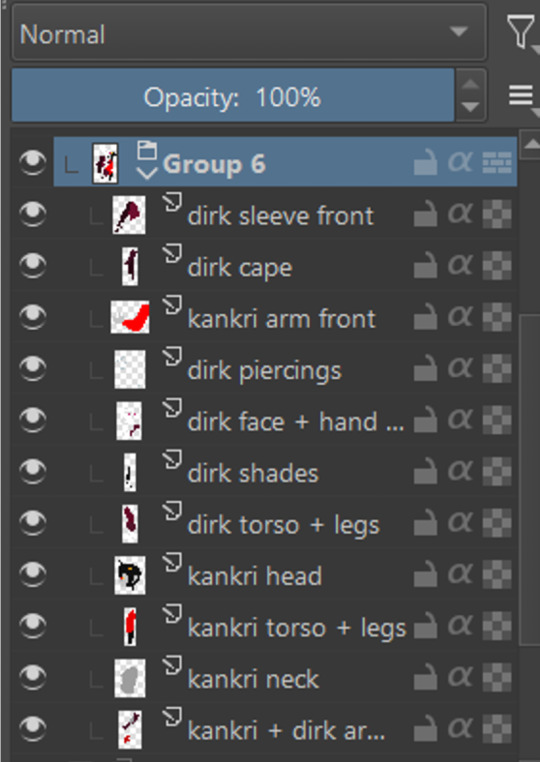Lock the dirk piercings layer
The image size is (540, 762).
[425, 368]
